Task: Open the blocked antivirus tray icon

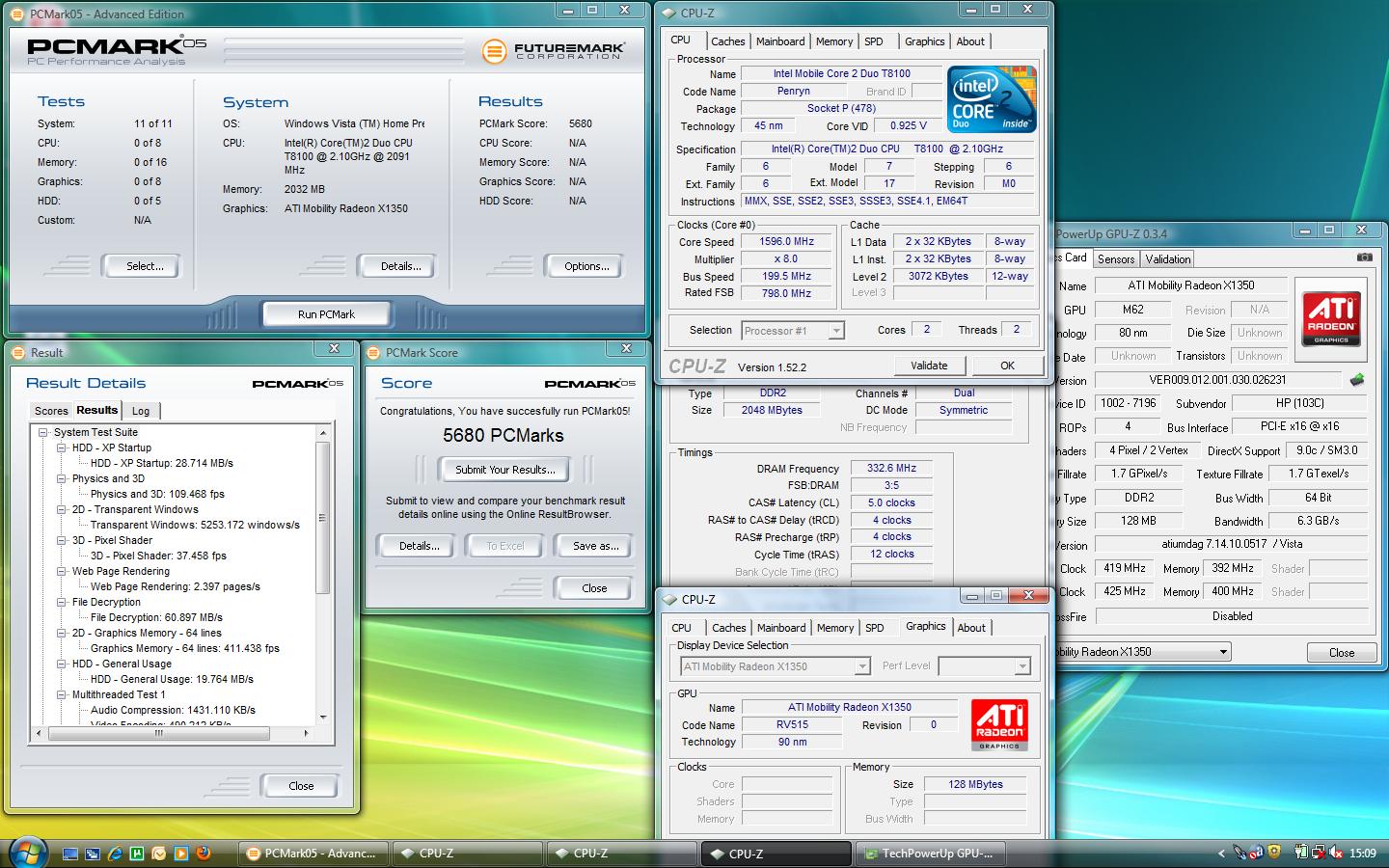Action: coord(1256,853)
